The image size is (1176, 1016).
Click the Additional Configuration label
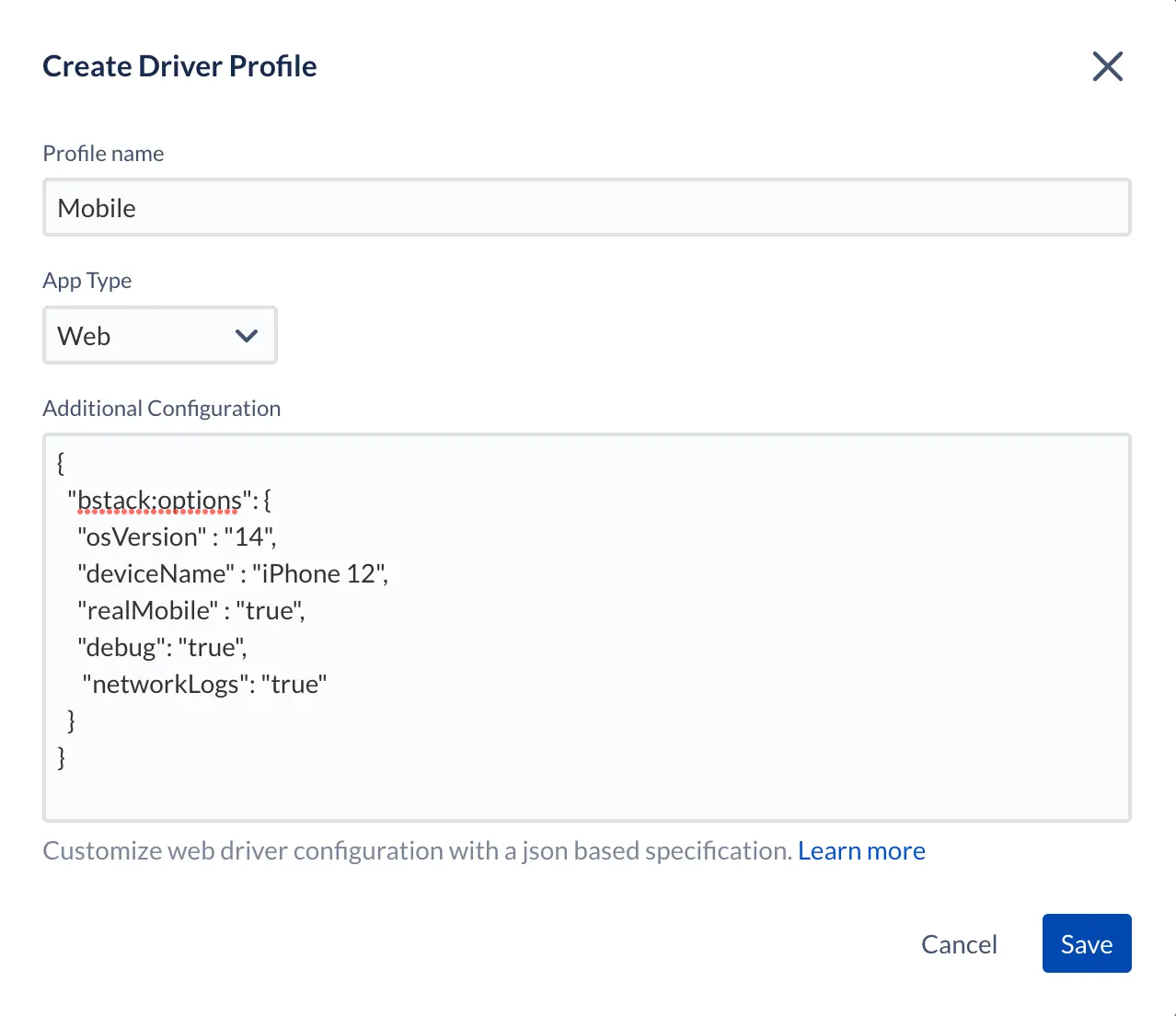pos(162,409)
